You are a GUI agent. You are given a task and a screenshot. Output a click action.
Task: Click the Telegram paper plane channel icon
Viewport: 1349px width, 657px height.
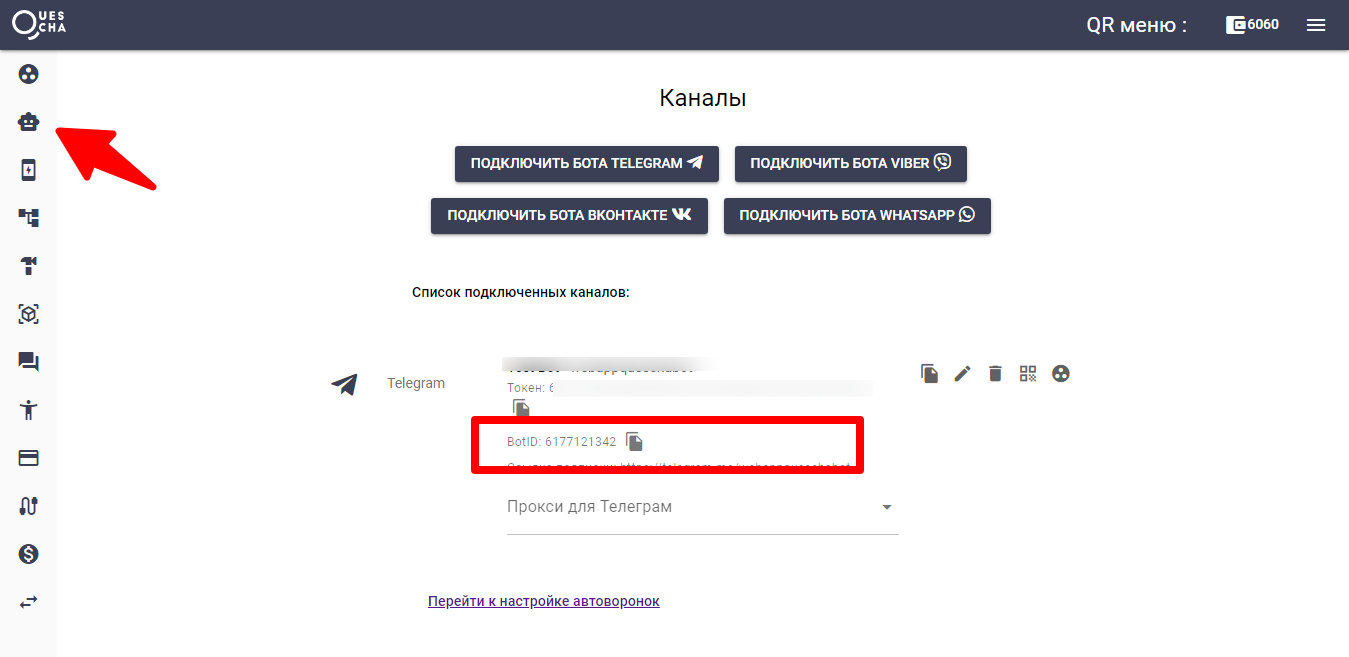pos(344,383)
